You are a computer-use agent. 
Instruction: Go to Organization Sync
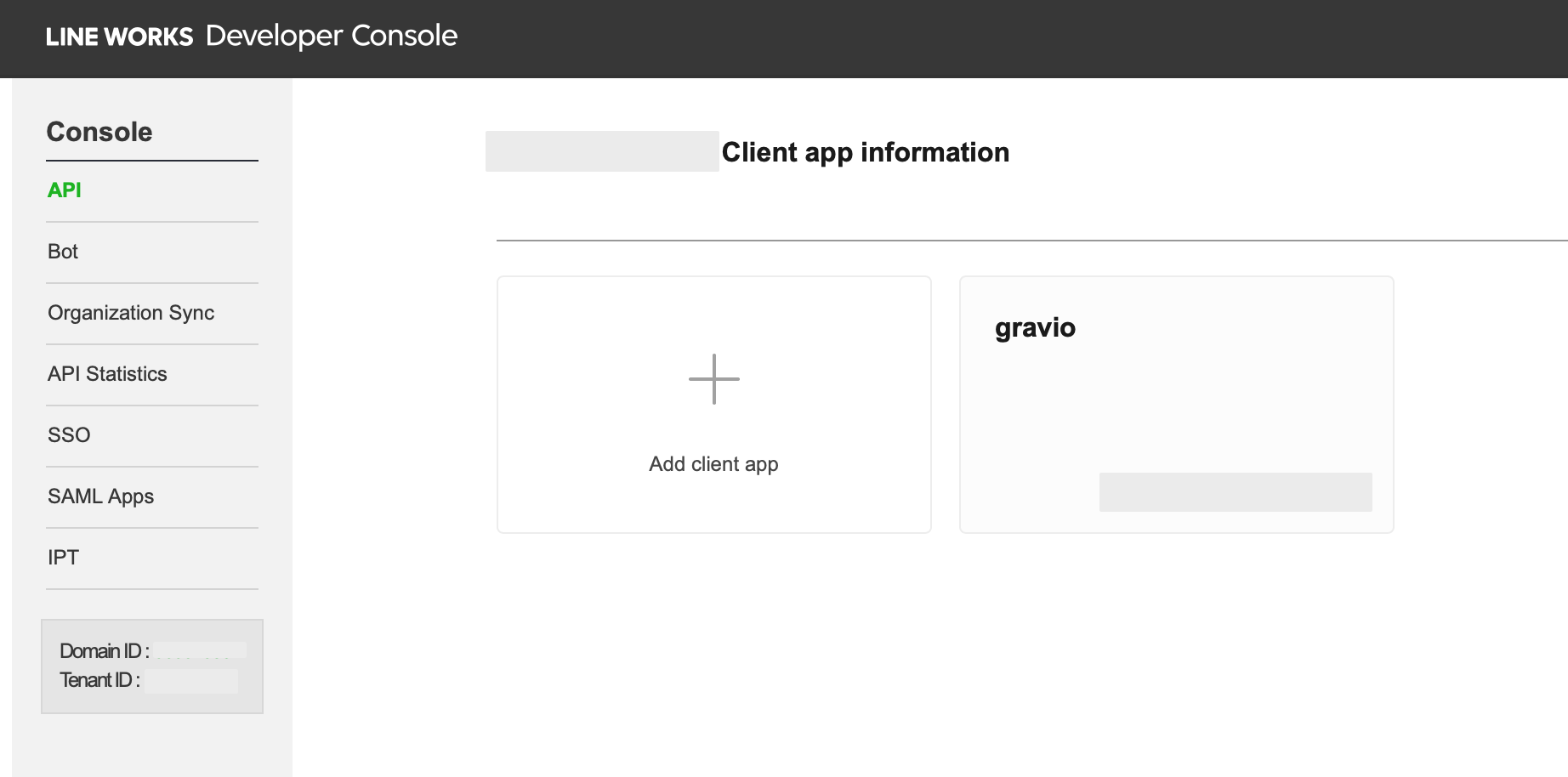(131, 313)
